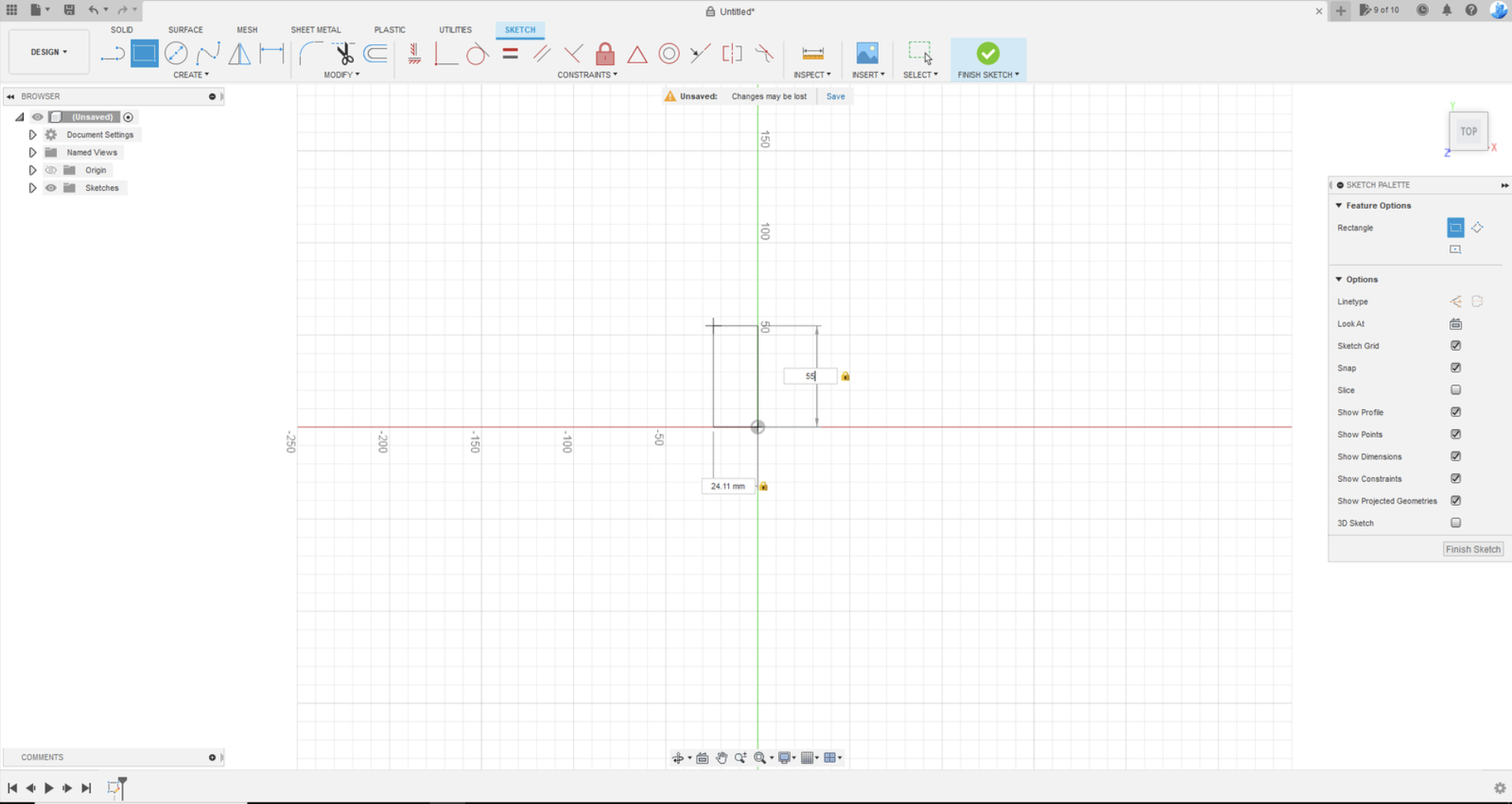Activate the Trim tool in Modify
Screen dimensions: 1512x804
point(344,53)
